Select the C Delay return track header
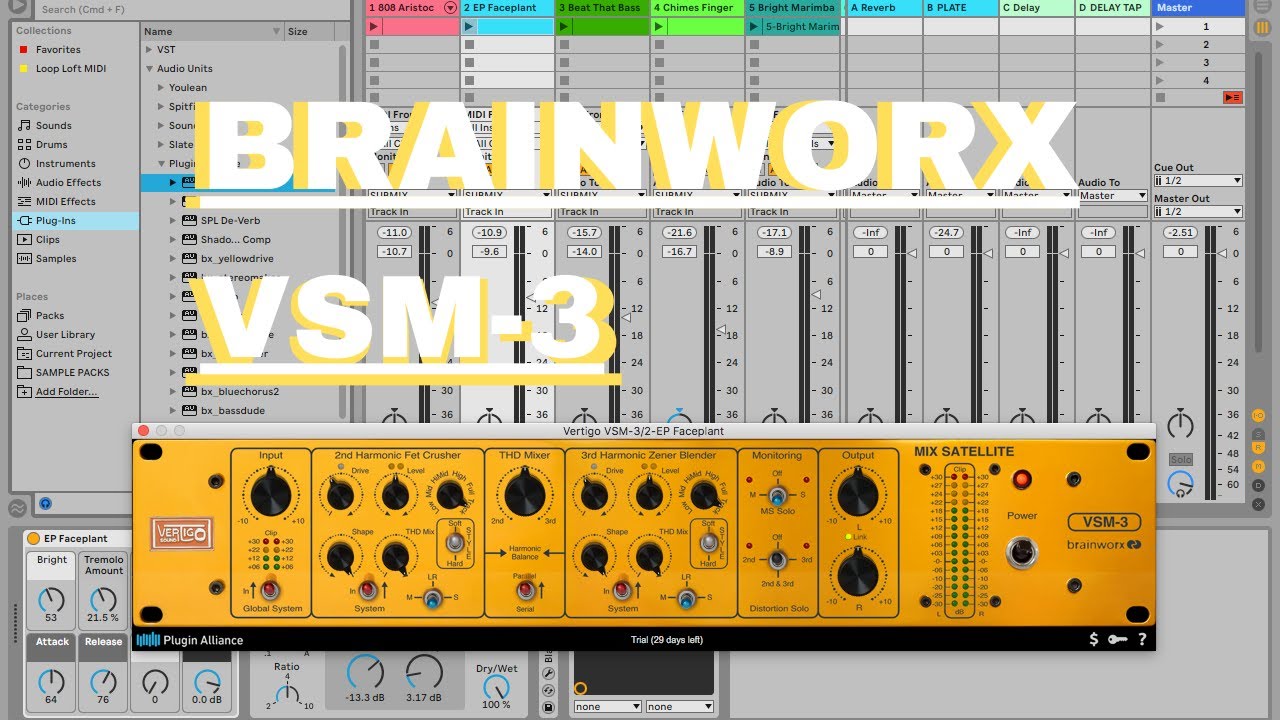The image size is (1280, 720). click(x=1036, y=8)
